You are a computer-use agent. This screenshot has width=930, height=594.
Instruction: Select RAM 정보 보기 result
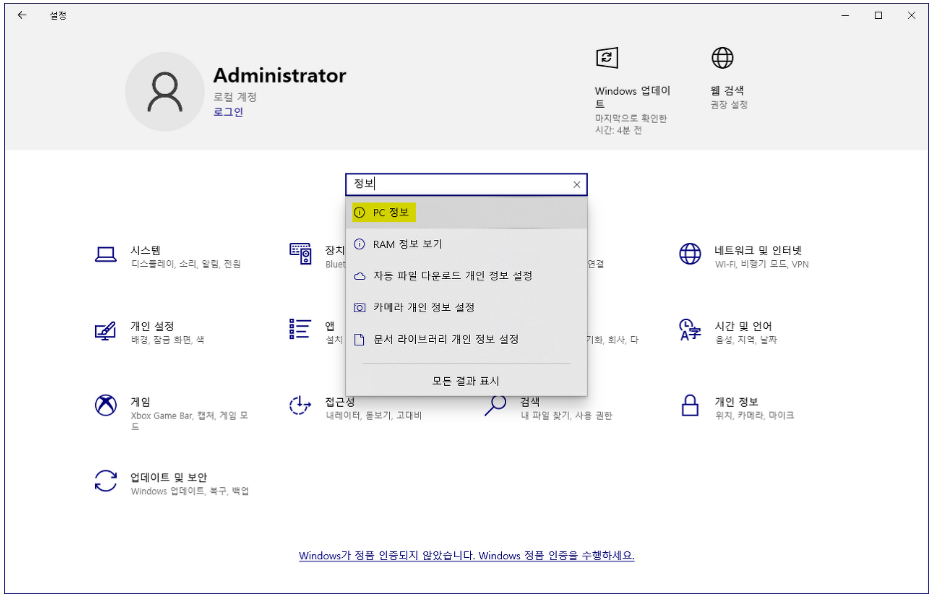pyautogui.click(x=466, y=244)
